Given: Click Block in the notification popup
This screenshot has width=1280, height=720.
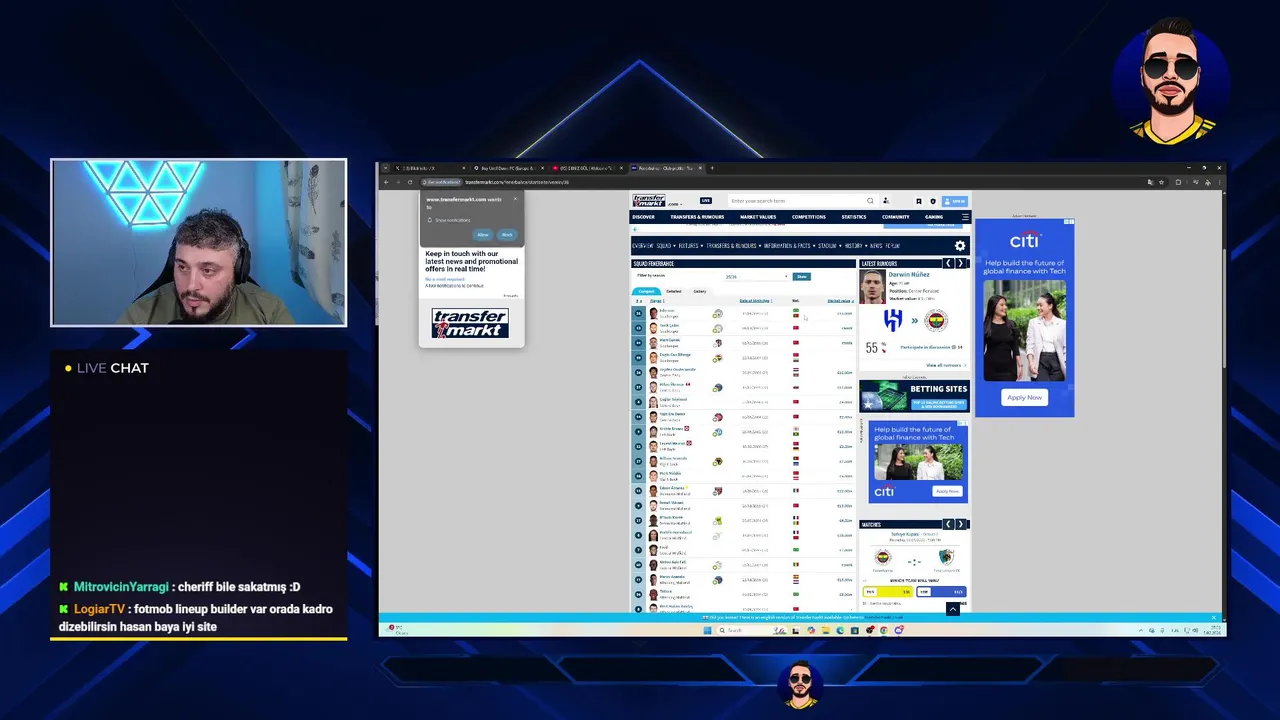Looking at the screenshot, I should 507,235.
